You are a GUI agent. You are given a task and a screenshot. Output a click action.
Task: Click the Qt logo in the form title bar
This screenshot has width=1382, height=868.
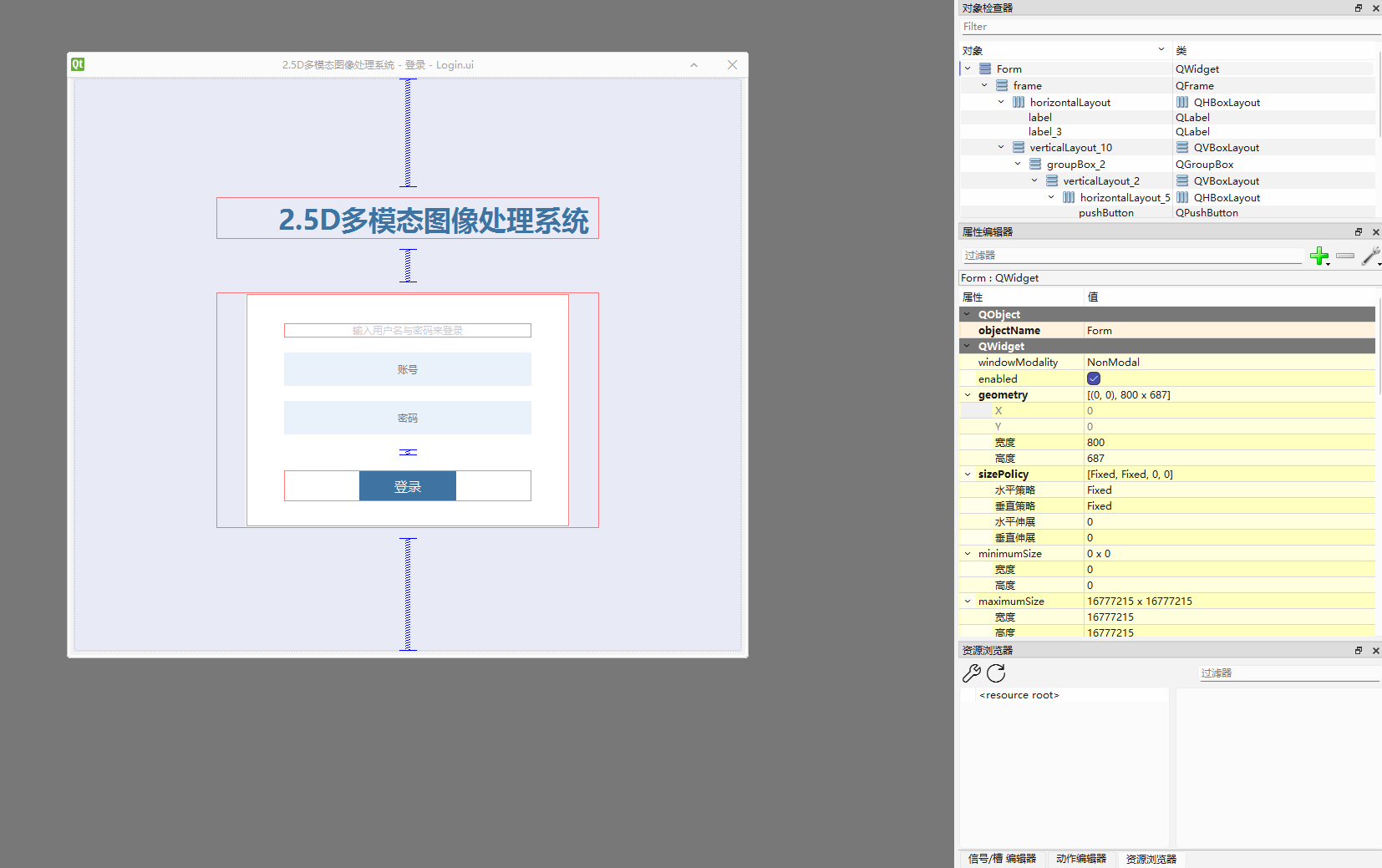[77, 64]
